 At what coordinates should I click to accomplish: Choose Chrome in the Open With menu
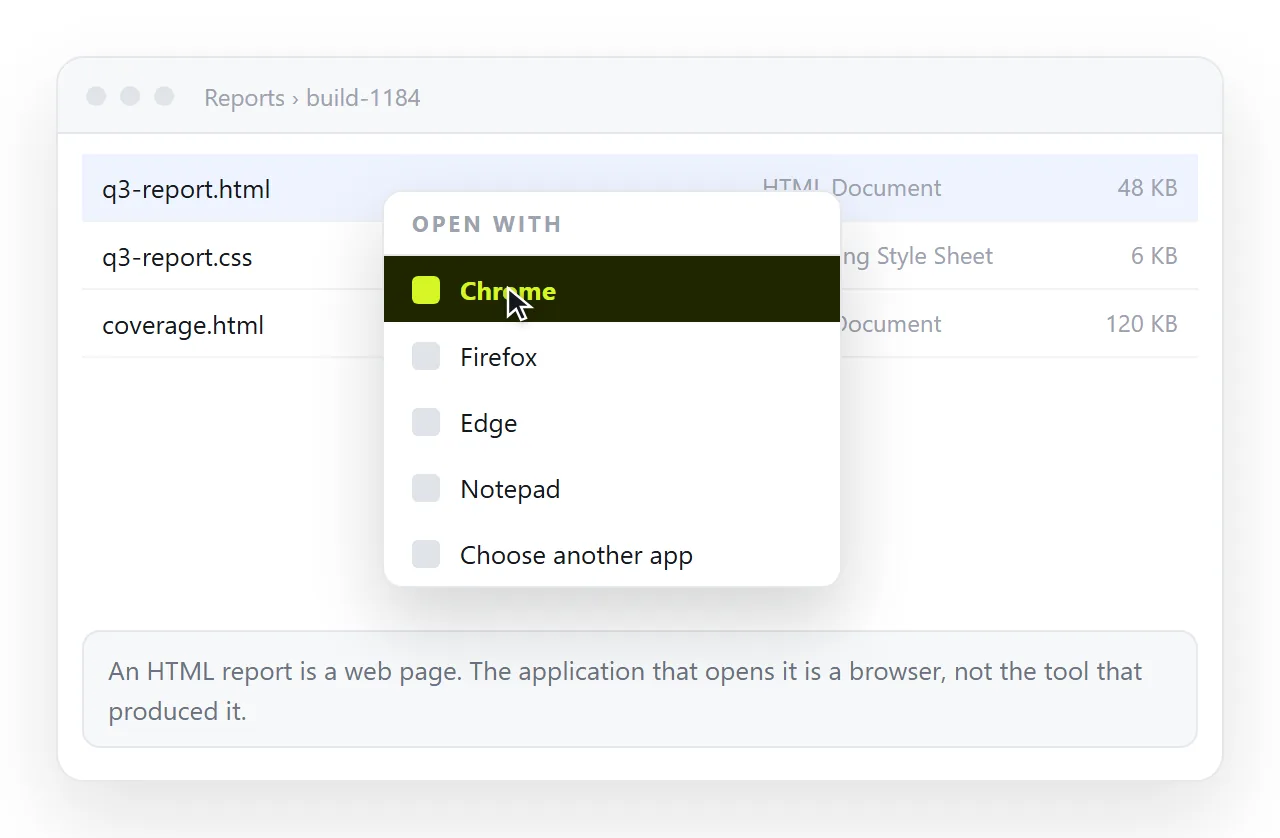coord(611,290)
